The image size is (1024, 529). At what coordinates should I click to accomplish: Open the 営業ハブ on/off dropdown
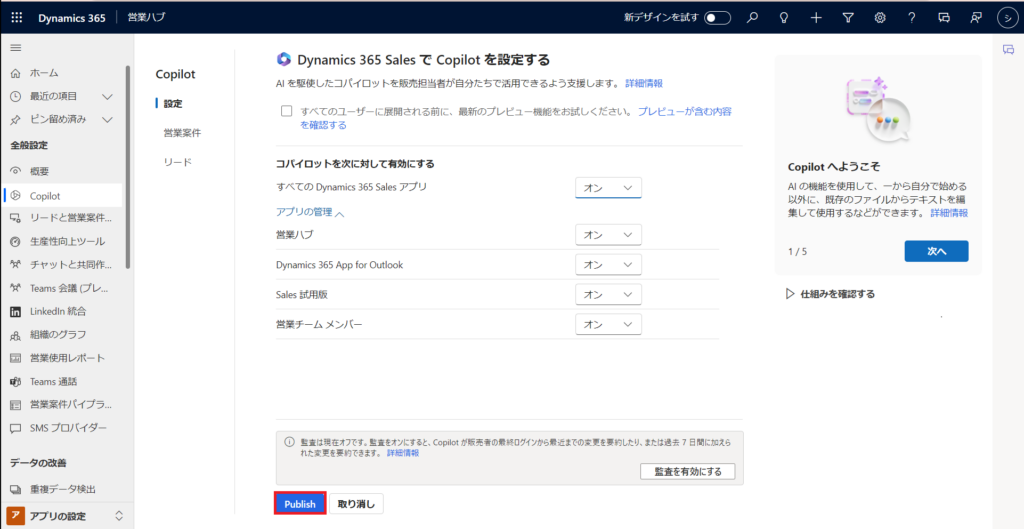point(609,234)
